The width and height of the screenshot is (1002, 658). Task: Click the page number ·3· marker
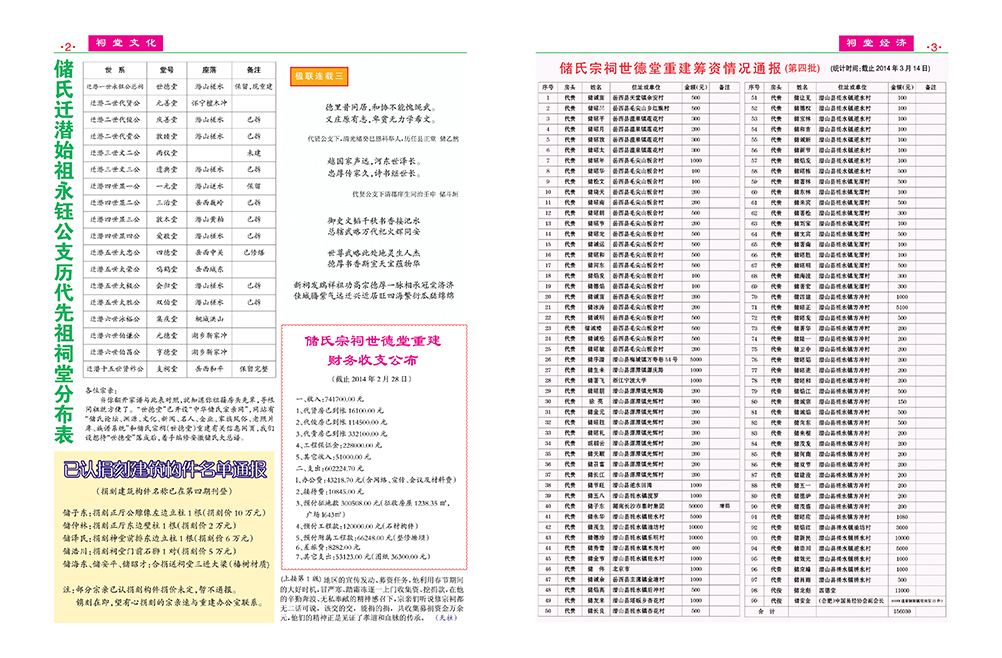934,47
